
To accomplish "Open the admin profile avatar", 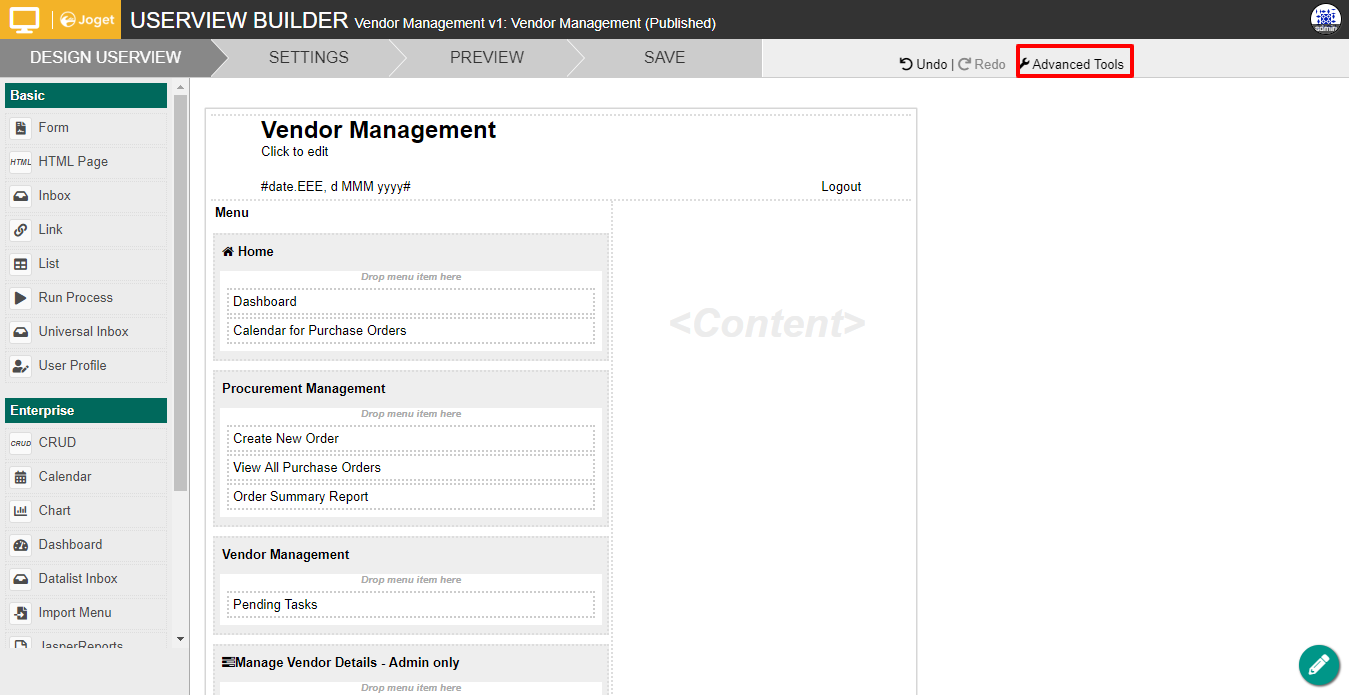I will coord(1325,19).
